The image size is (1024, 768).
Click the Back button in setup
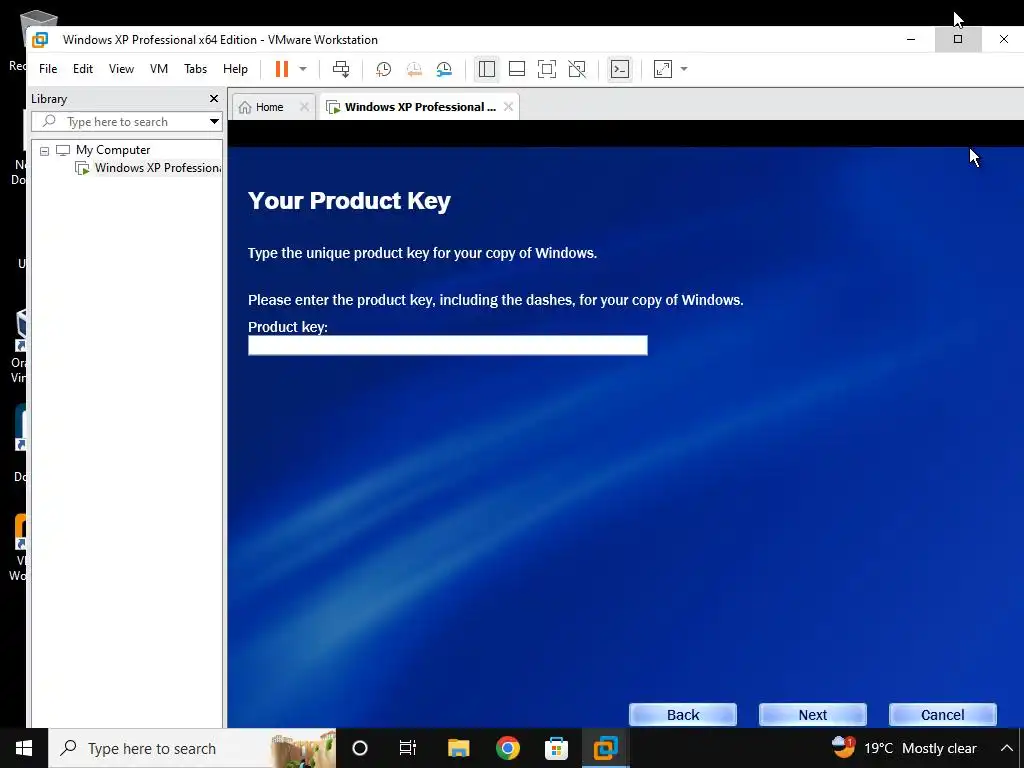(683, 715)
